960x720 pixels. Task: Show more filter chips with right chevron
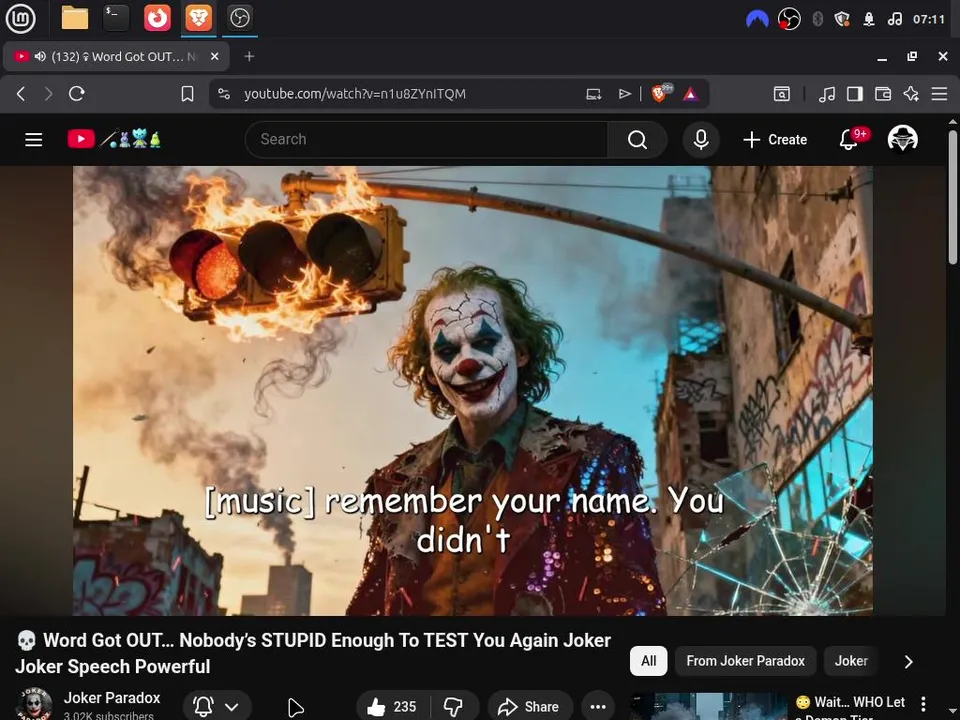click(x=909, y=661)
